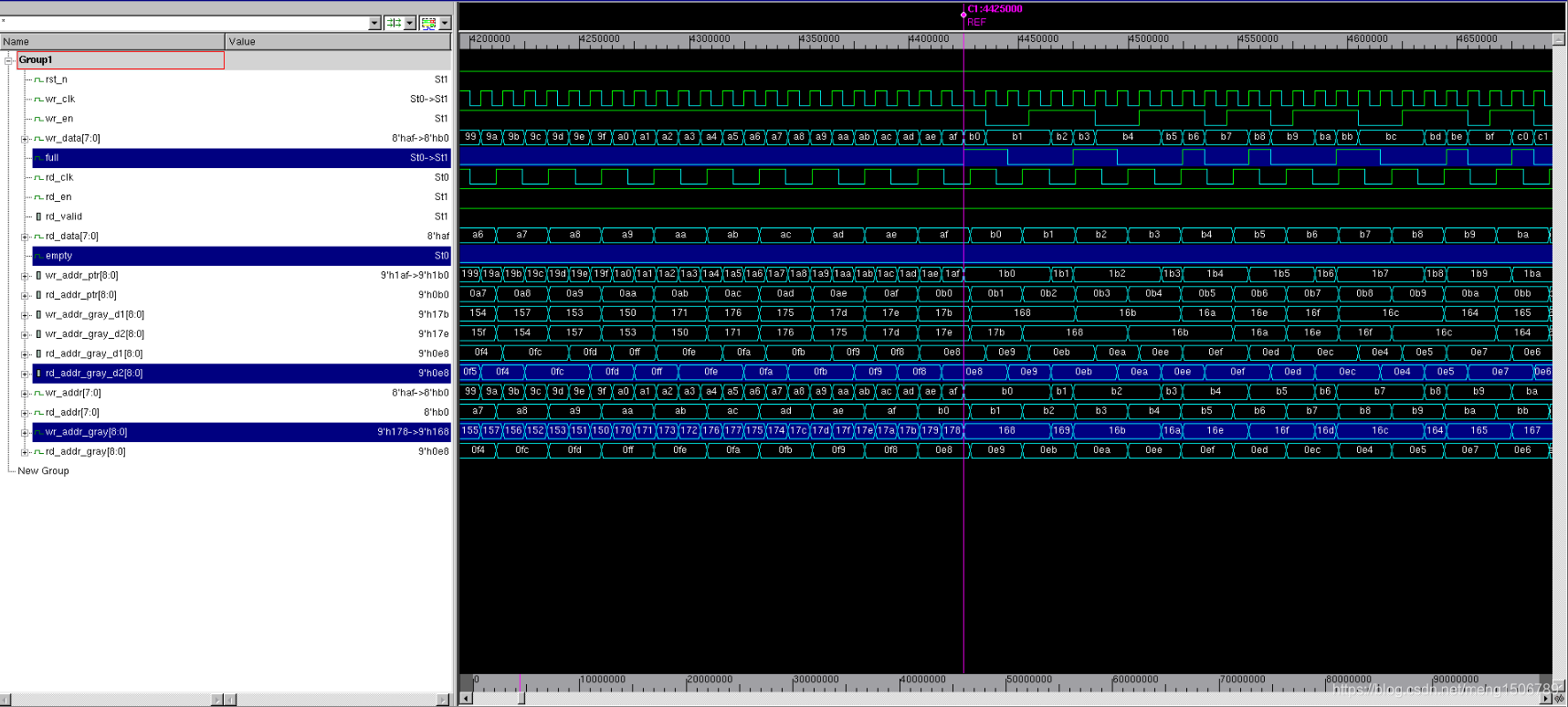The image size is (1568, 707).
Task: Click the waveform scroll-right arrow
Action: (1546, 699)
